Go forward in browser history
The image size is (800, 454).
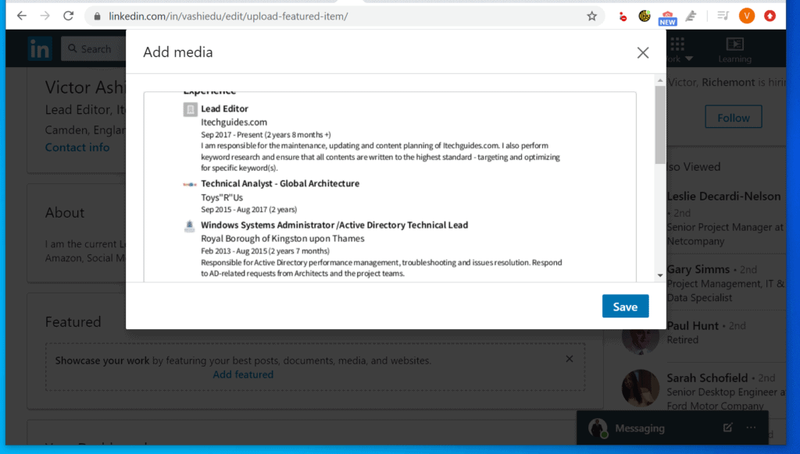pyautogui.click(x=45, y=16)
